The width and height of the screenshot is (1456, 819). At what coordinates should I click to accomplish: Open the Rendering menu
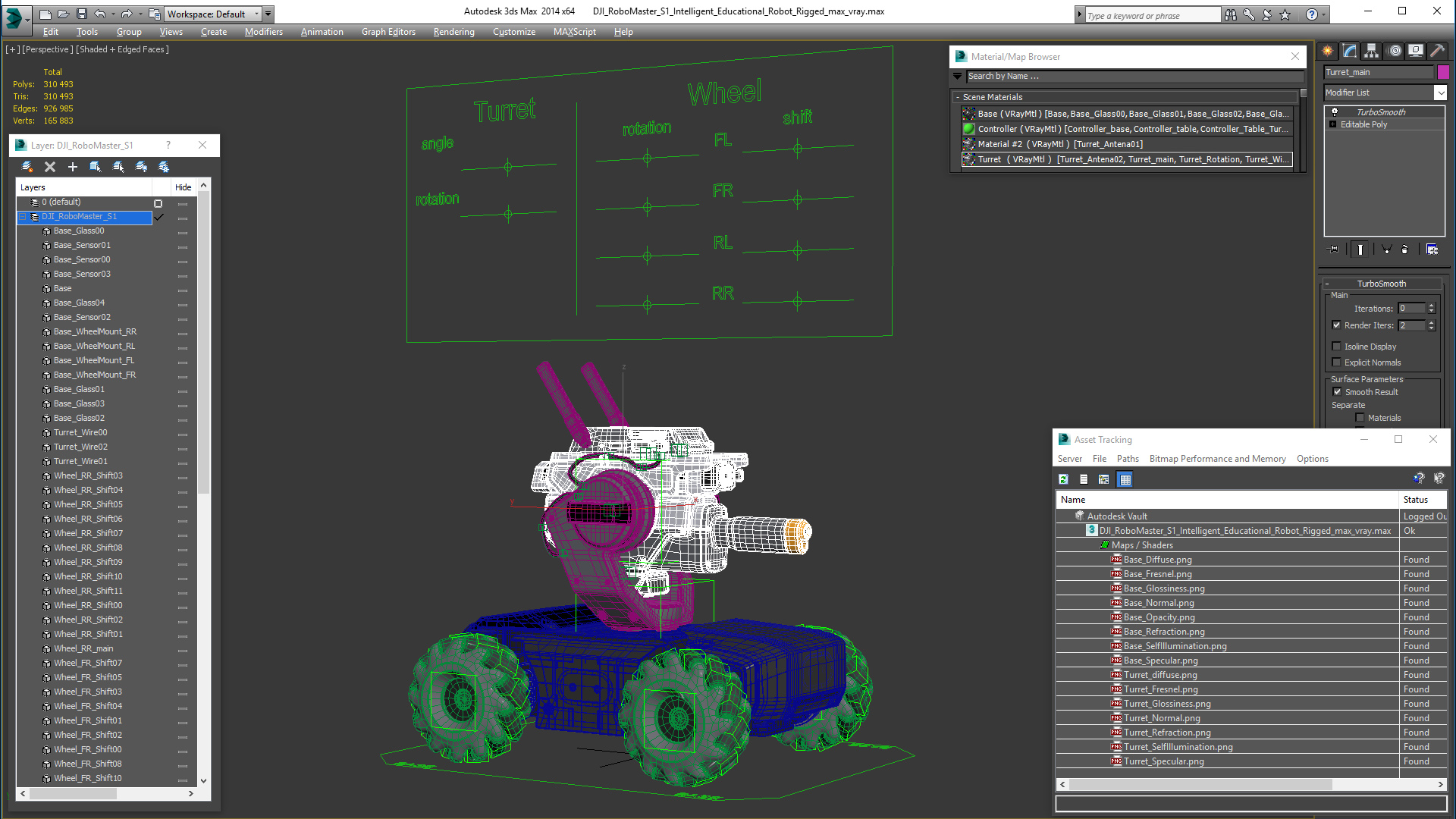[x=453, y=32]
